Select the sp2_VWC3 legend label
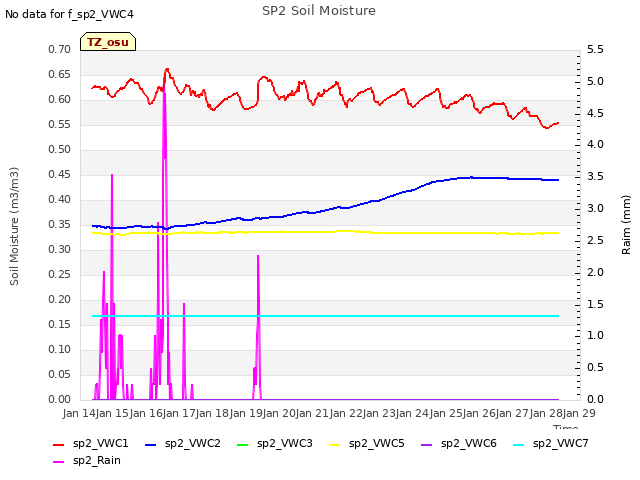This screenshot has height=480, width=640. (285, 444)
